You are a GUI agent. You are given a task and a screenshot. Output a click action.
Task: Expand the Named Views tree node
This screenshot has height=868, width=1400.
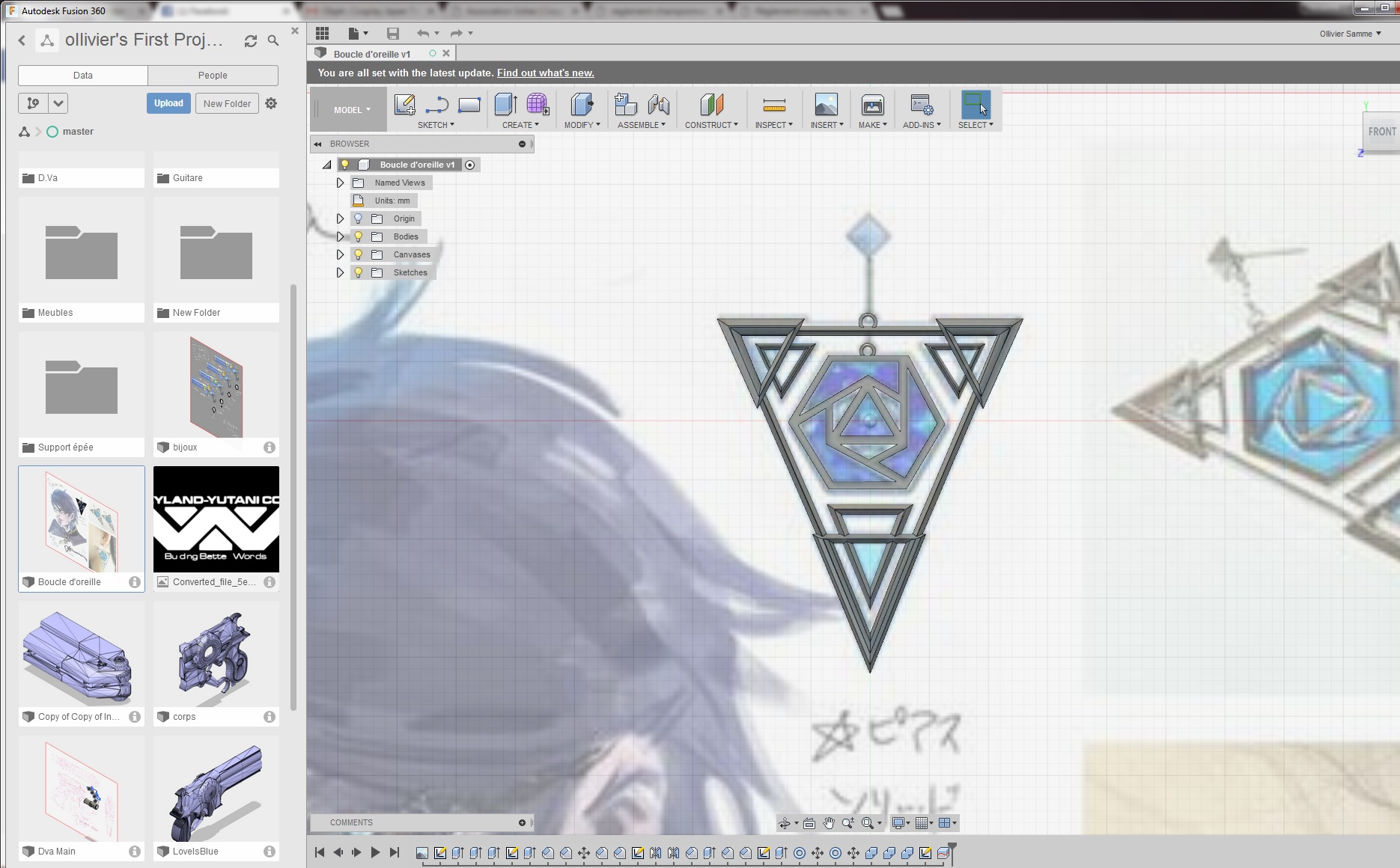(x=340, y=183)
